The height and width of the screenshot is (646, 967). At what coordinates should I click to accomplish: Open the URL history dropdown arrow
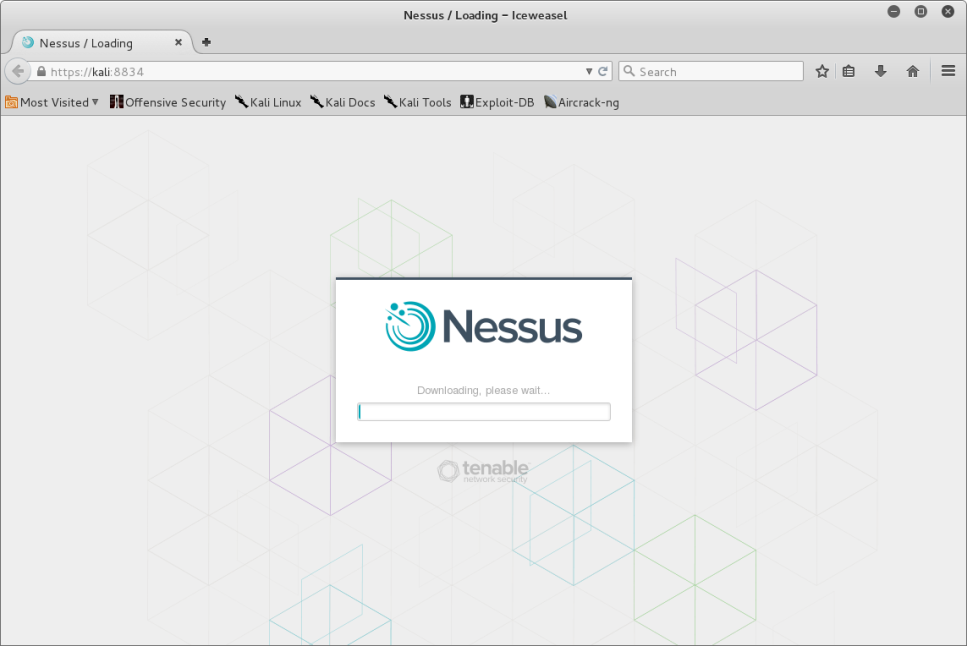589,72
